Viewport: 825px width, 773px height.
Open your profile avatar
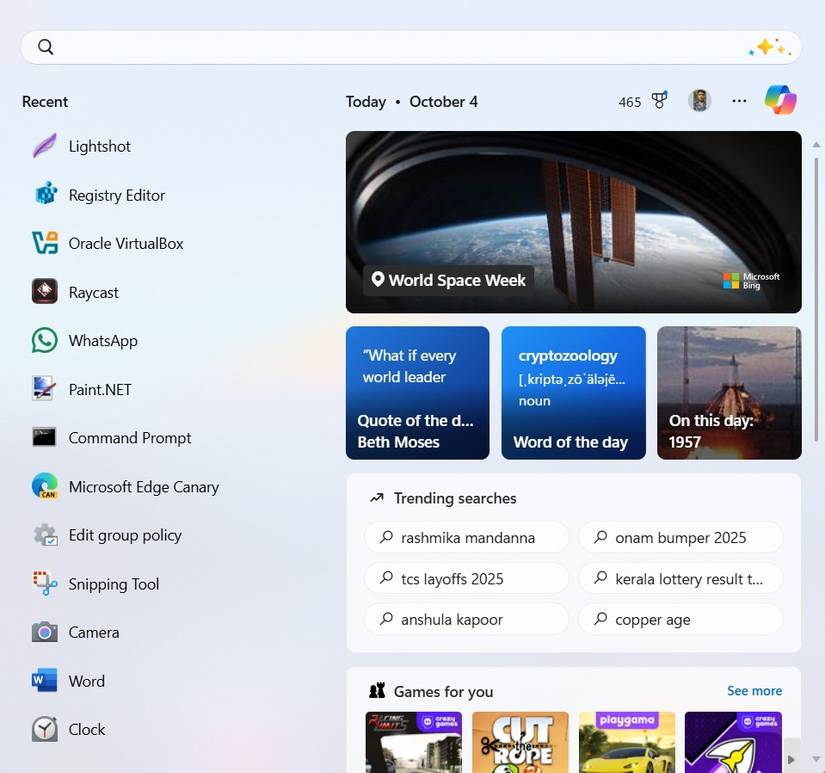coord(699,100)
